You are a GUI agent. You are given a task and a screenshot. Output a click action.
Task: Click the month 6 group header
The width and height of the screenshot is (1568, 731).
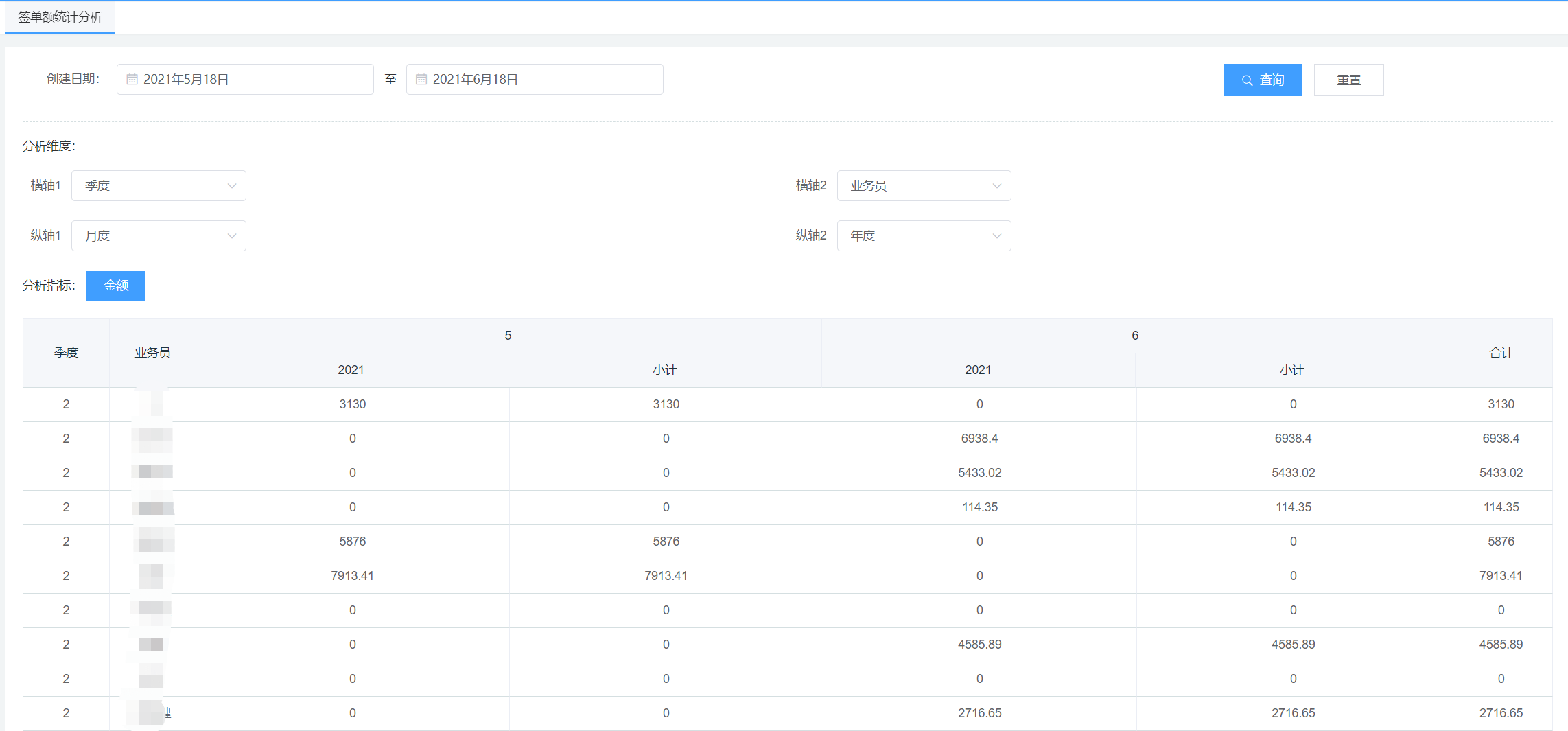click(1135, 336)
